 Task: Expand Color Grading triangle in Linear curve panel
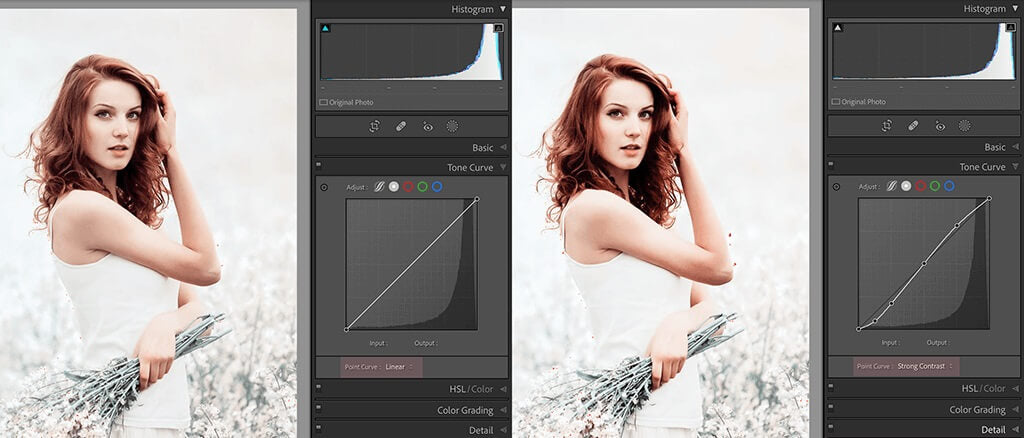[503, 411]
